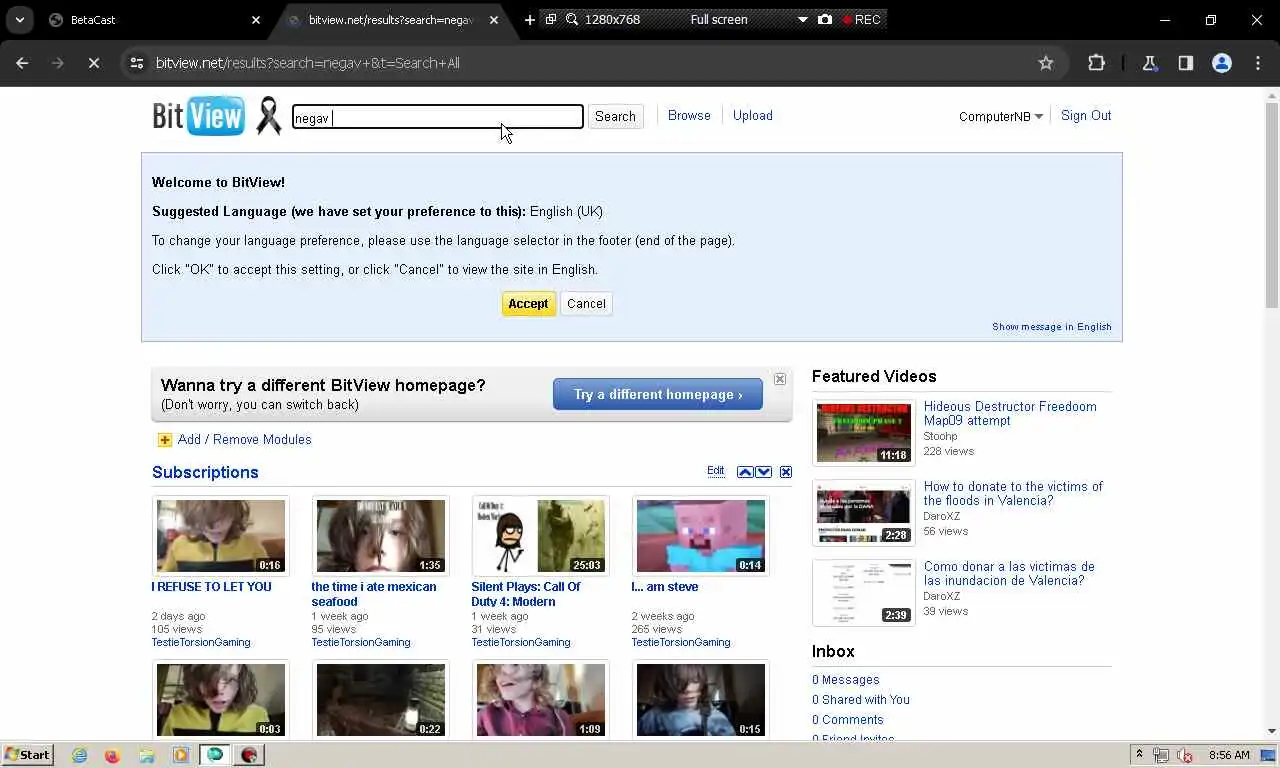Open the mexican seafood video thumbnail

[x=381, y=536]
